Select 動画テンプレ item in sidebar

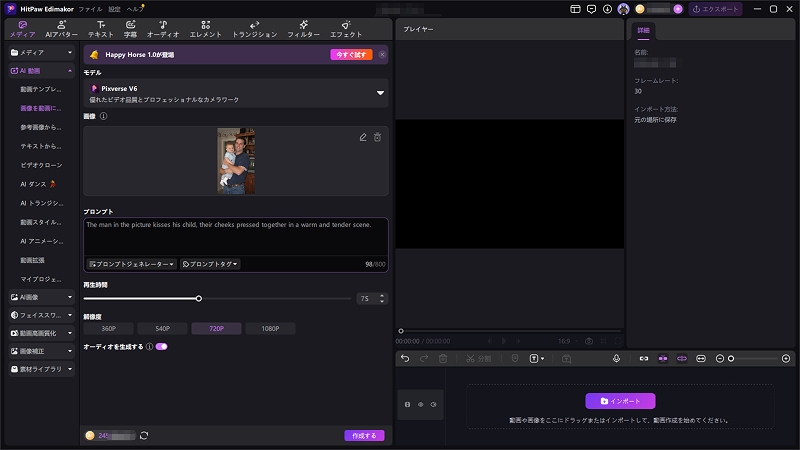pos(41,89)
